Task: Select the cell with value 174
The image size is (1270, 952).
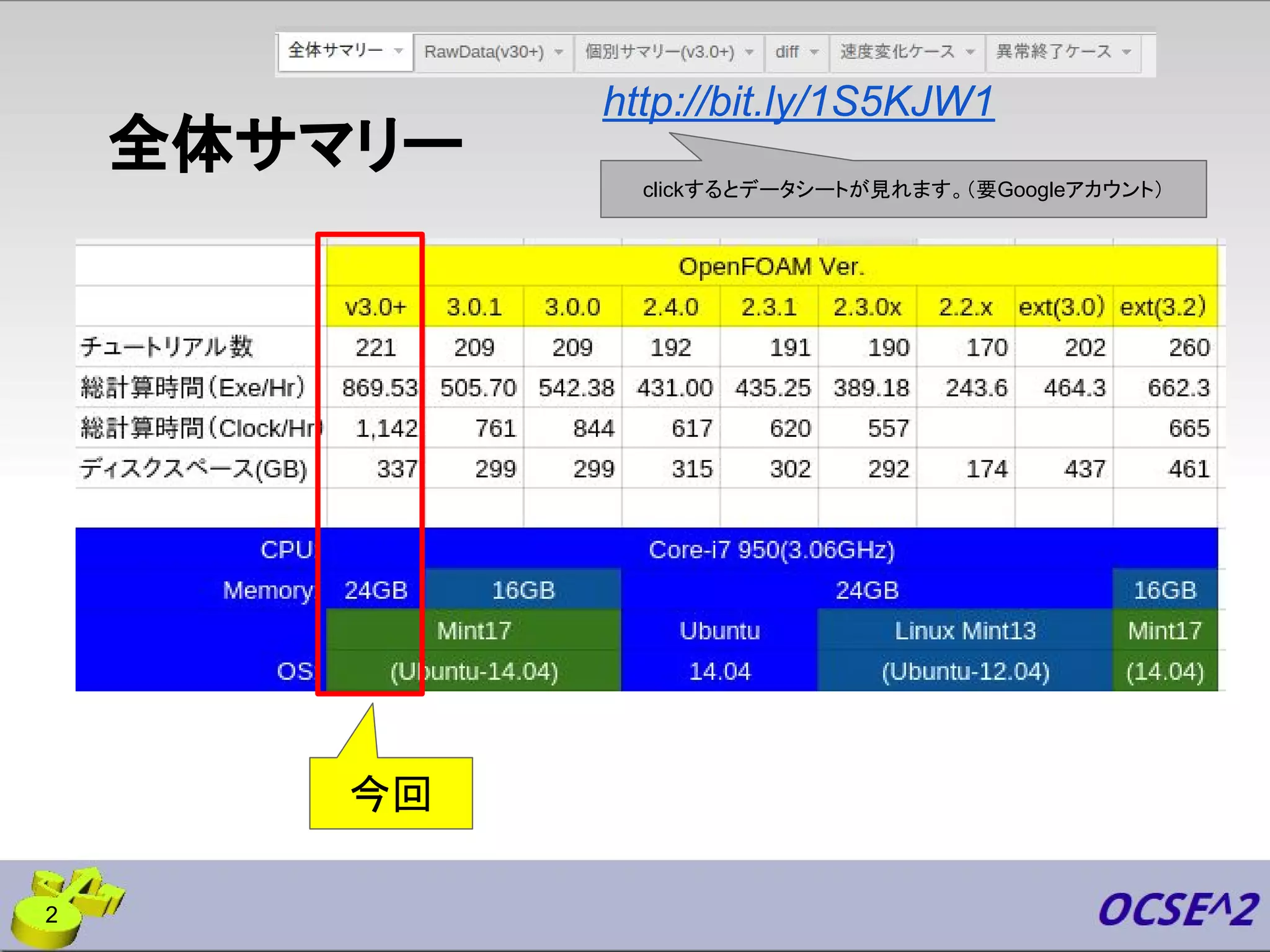Action: click(x=966, y=469)
